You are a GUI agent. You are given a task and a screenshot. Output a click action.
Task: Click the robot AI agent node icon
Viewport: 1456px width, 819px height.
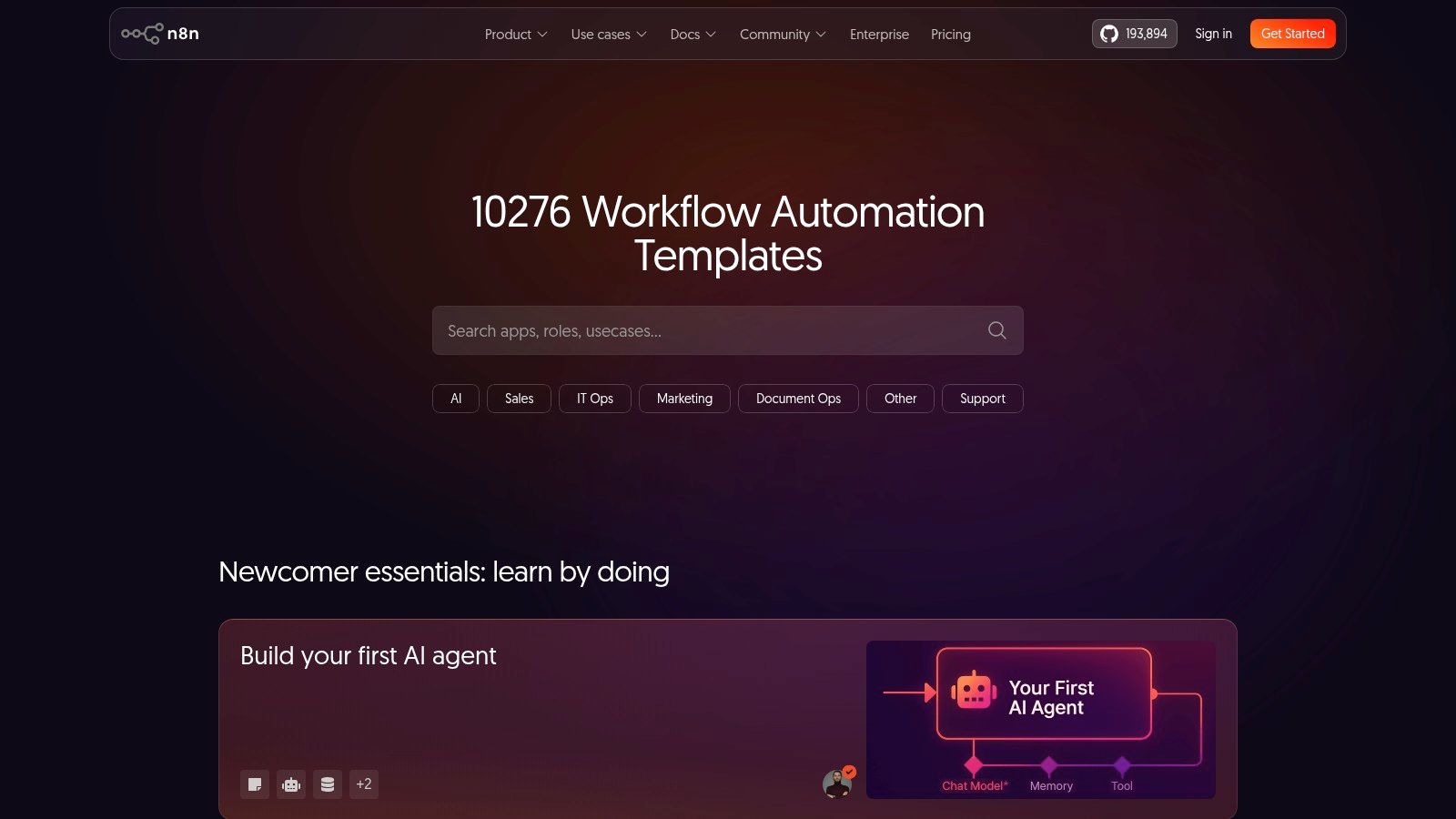point(291,784)
